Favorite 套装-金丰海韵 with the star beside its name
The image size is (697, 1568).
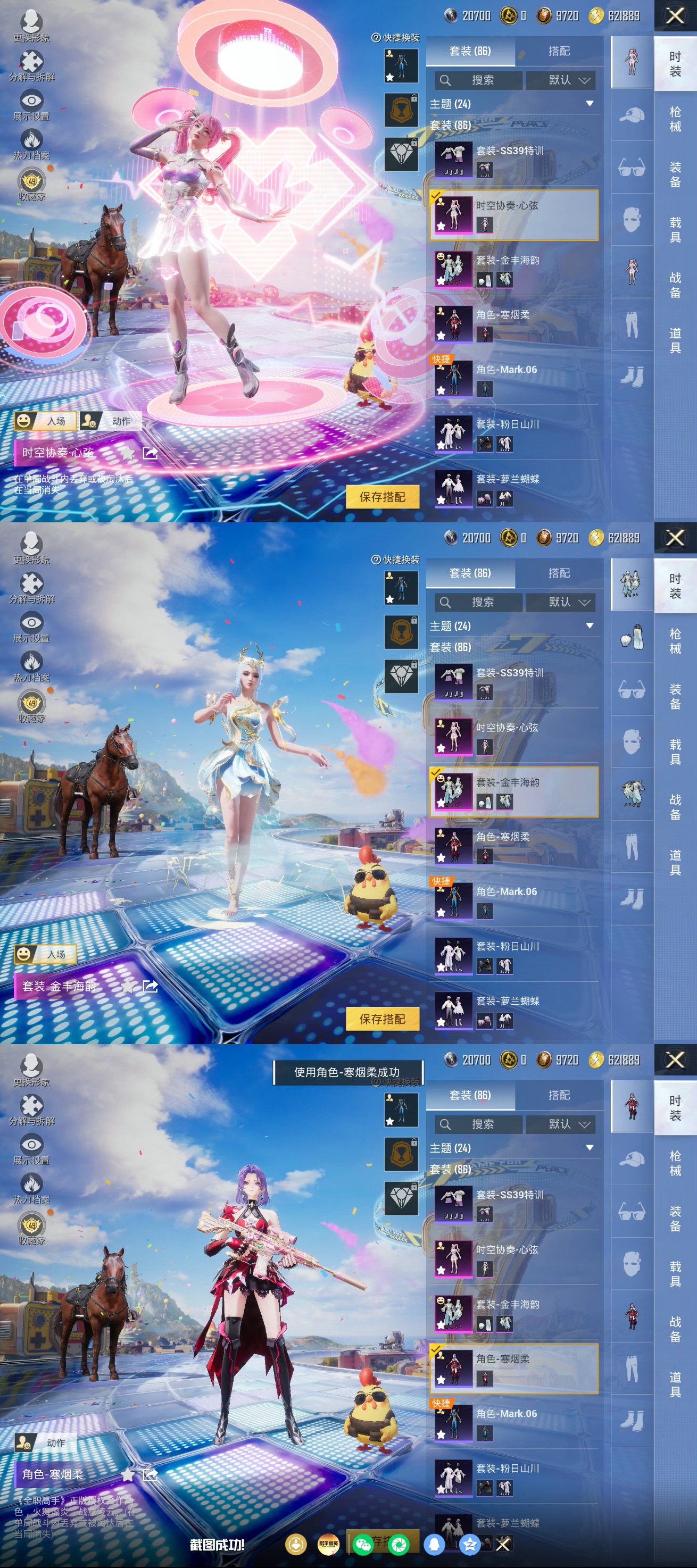tap(127, 987)
